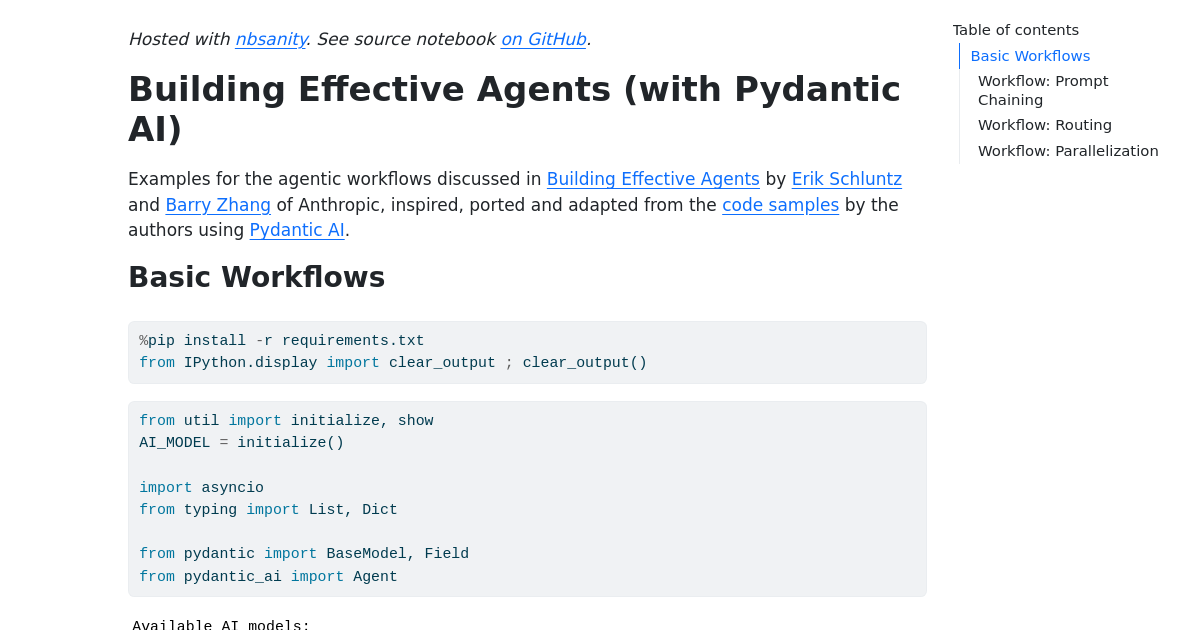The width and height of the screenshot is (1200, 630).
Task: Select Basic Workflows in table of contents
Action: tap(1030, 56)
